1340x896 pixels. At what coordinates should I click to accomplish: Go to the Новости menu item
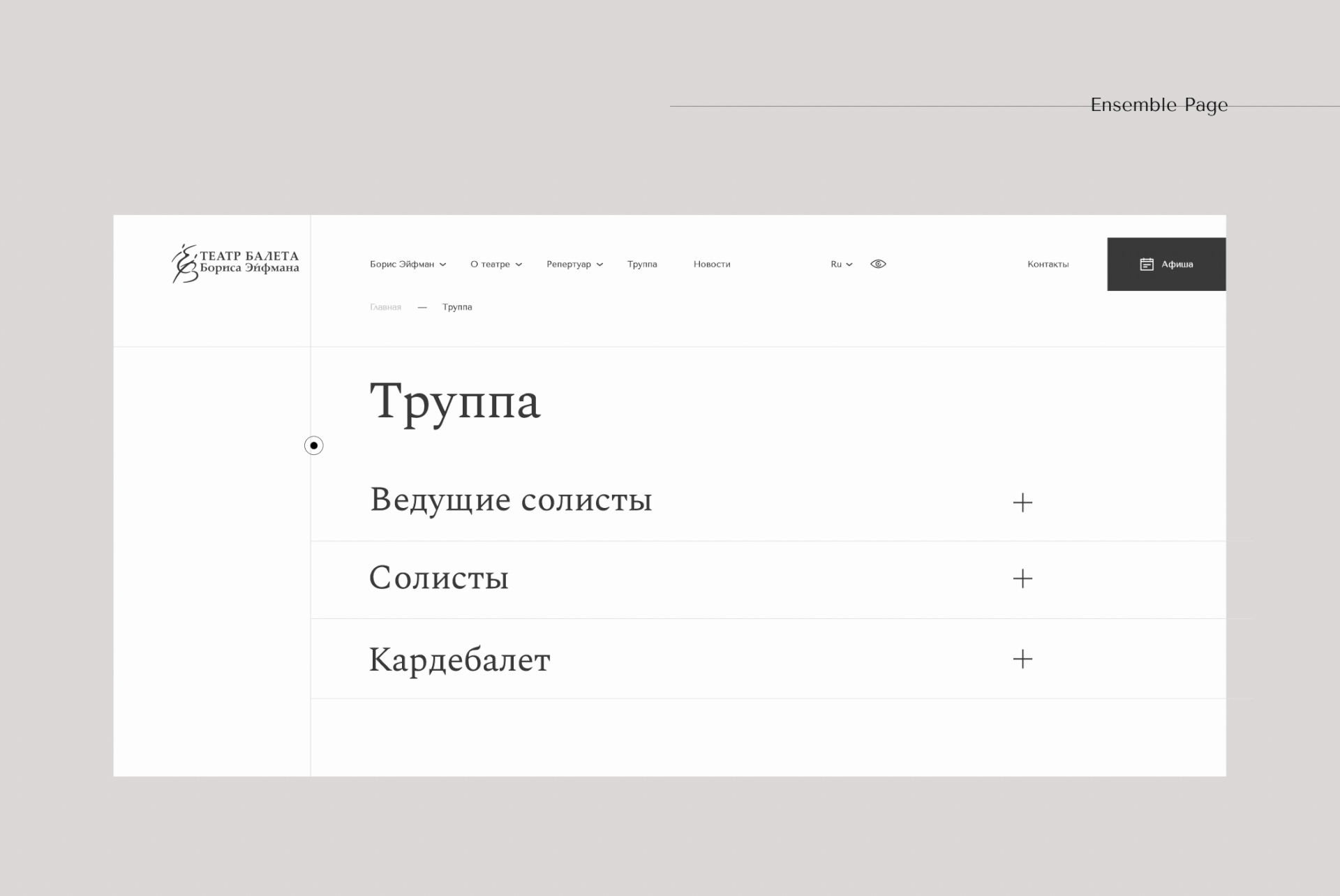711,264
